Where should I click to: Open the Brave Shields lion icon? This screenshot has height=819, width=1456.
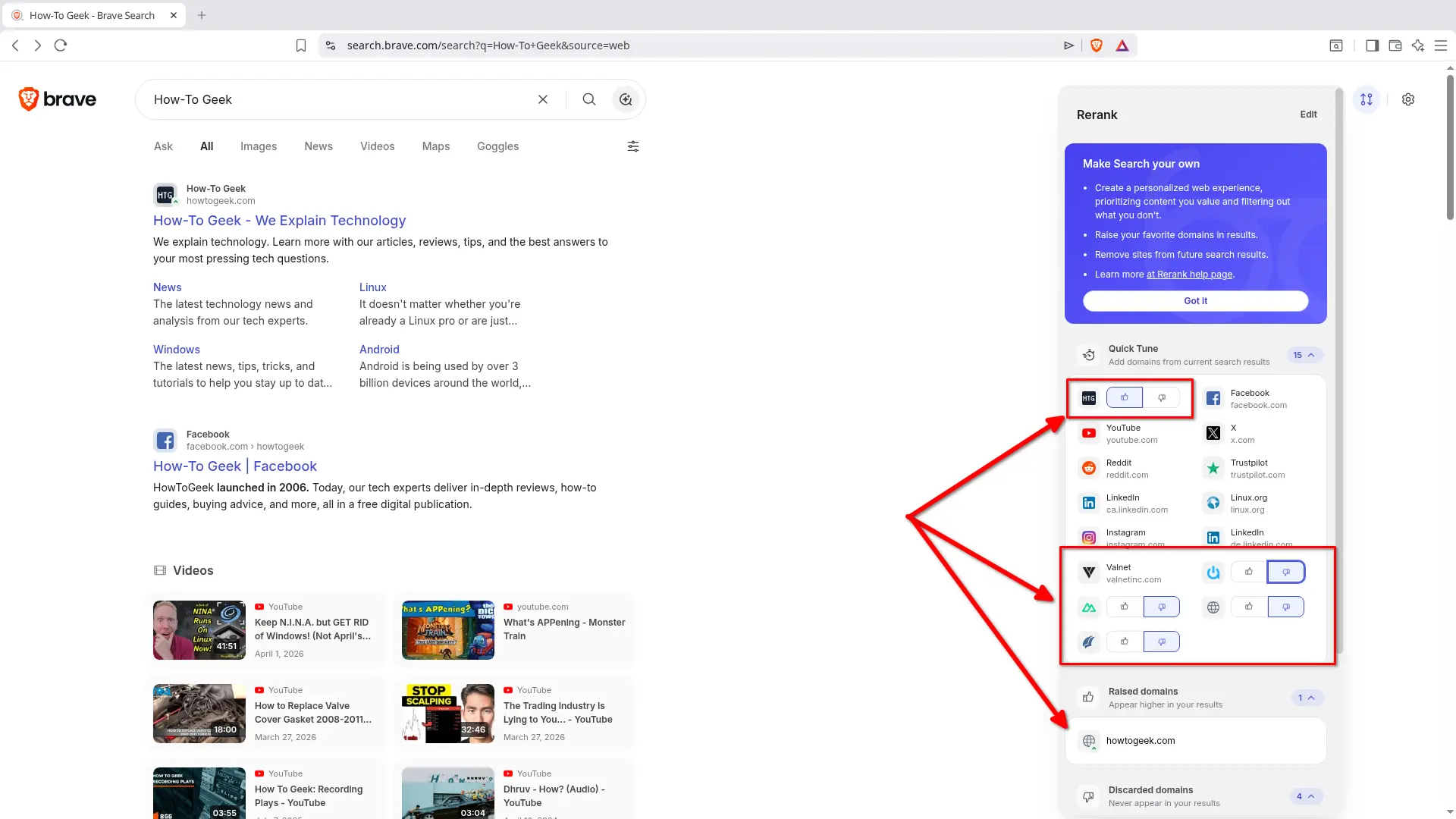(x=1096, y=45)
